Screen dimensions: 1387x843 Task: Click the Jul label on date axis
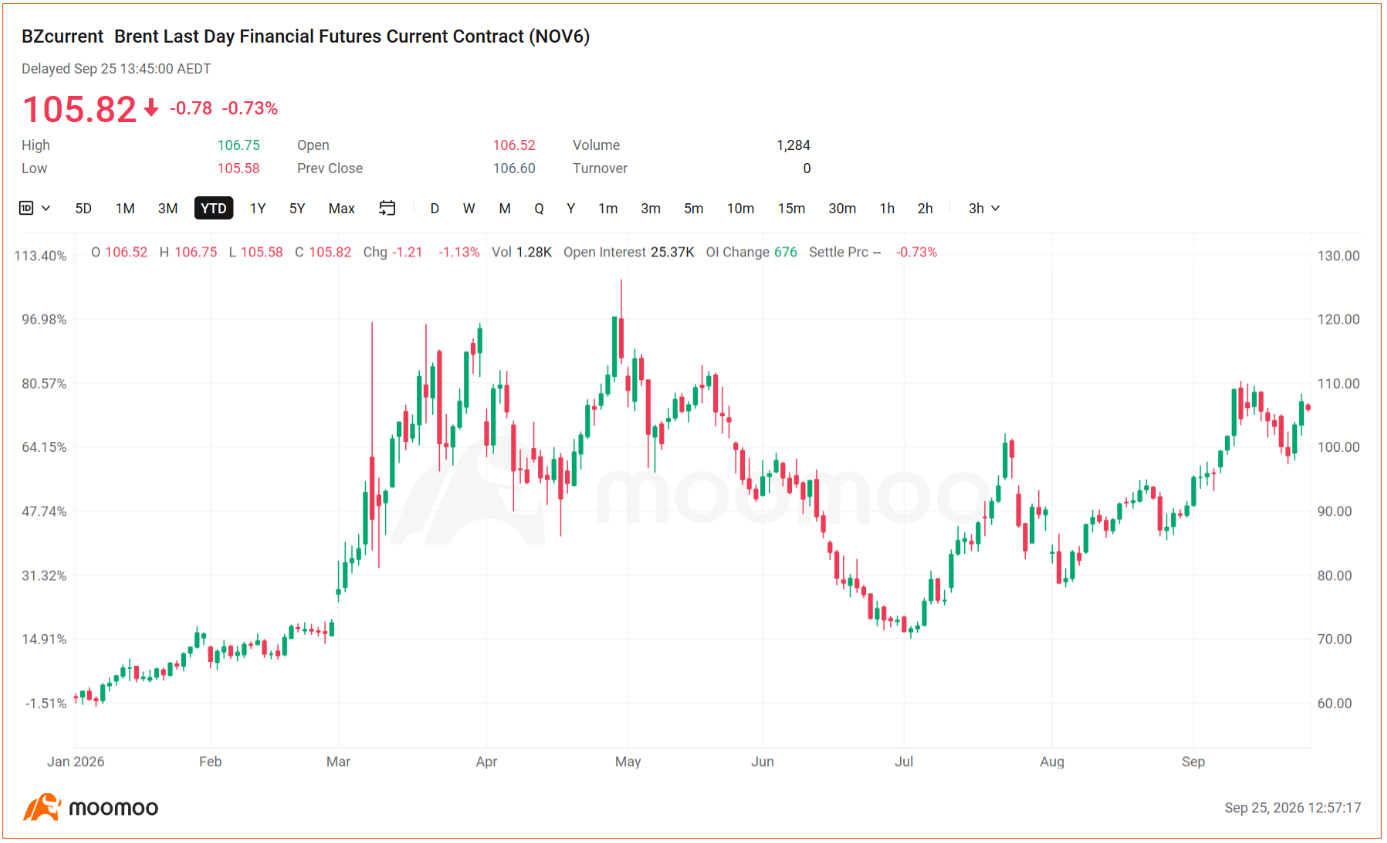904,762
